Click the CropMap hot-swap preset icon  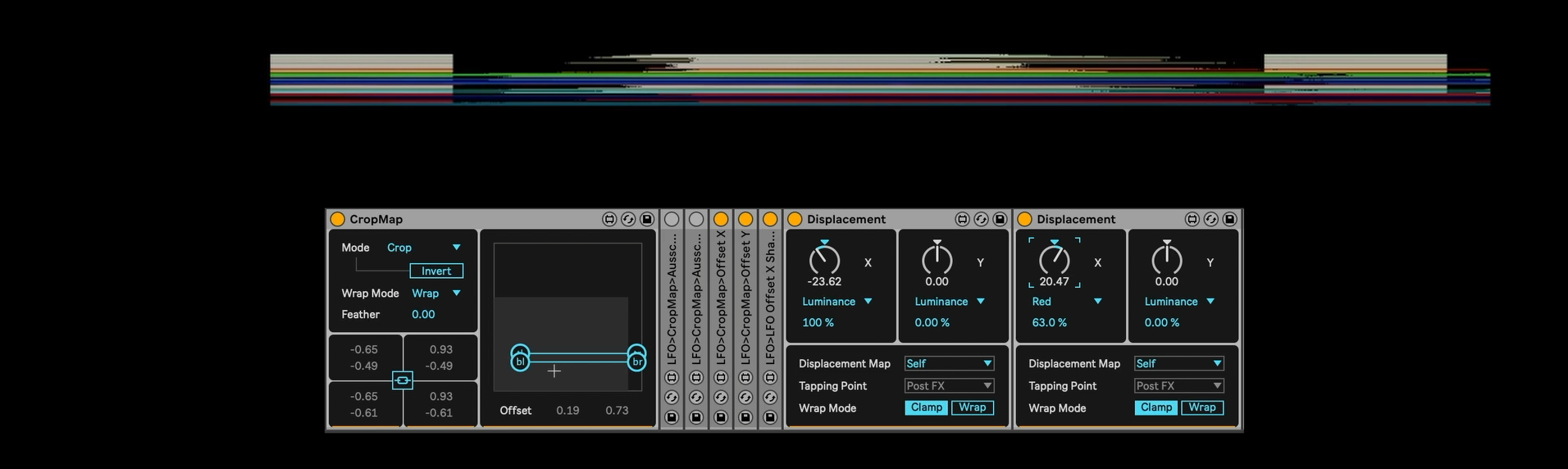click(627, 219)
